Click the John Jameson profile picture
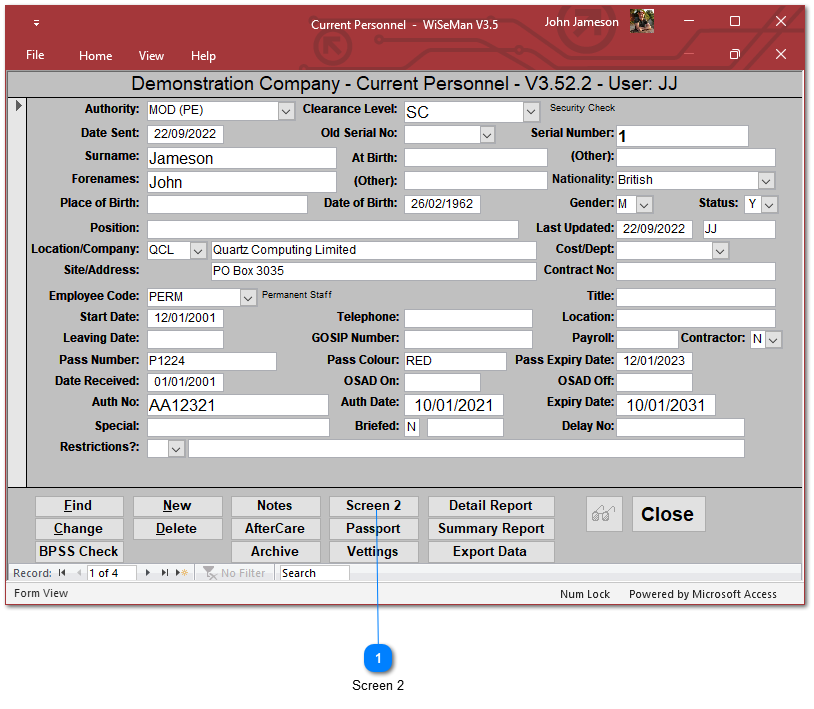Screen dimensions: 814x709 (x=642, y=22)
